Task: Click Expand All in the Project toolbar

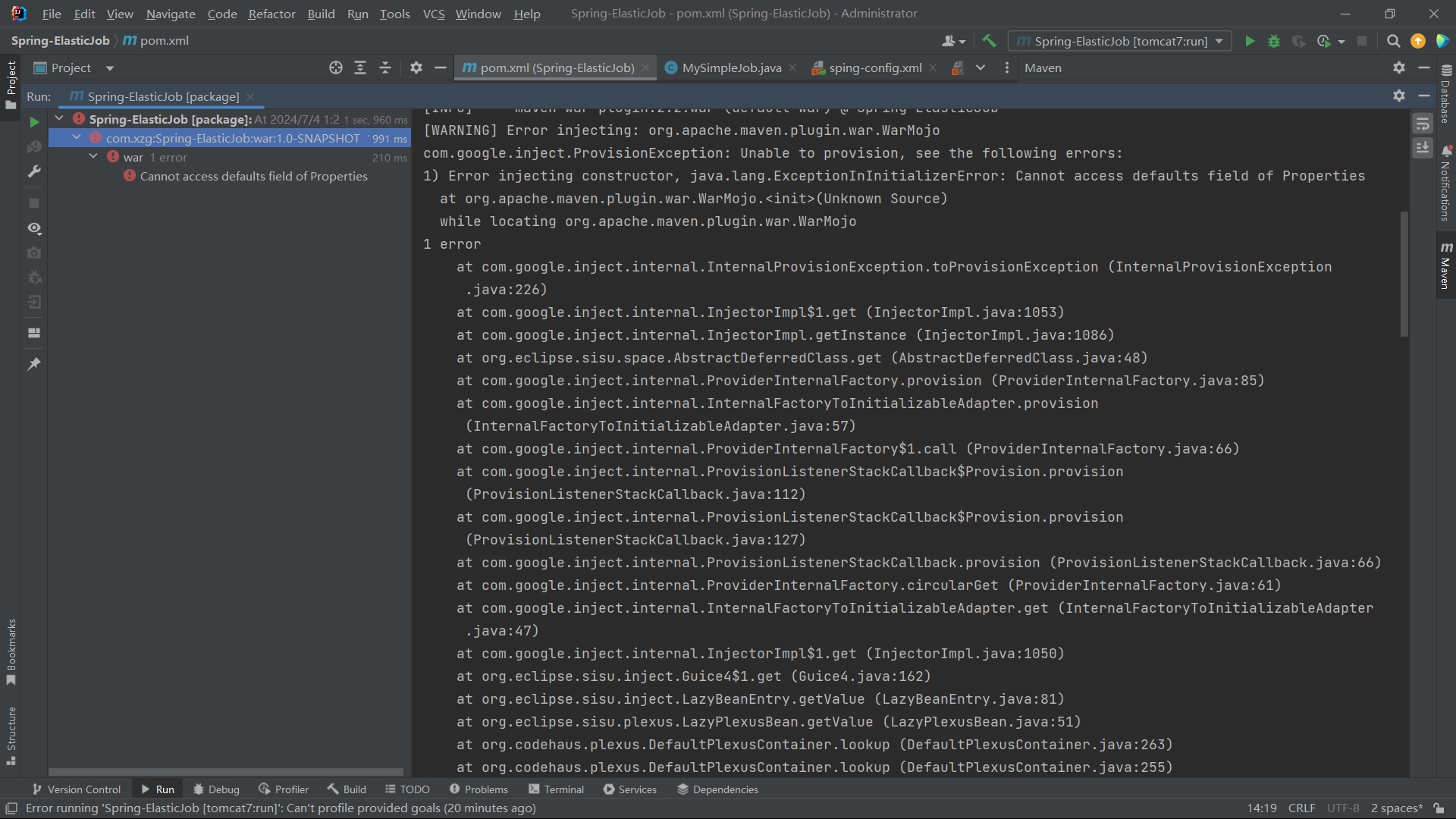Action: pos(360,67)
